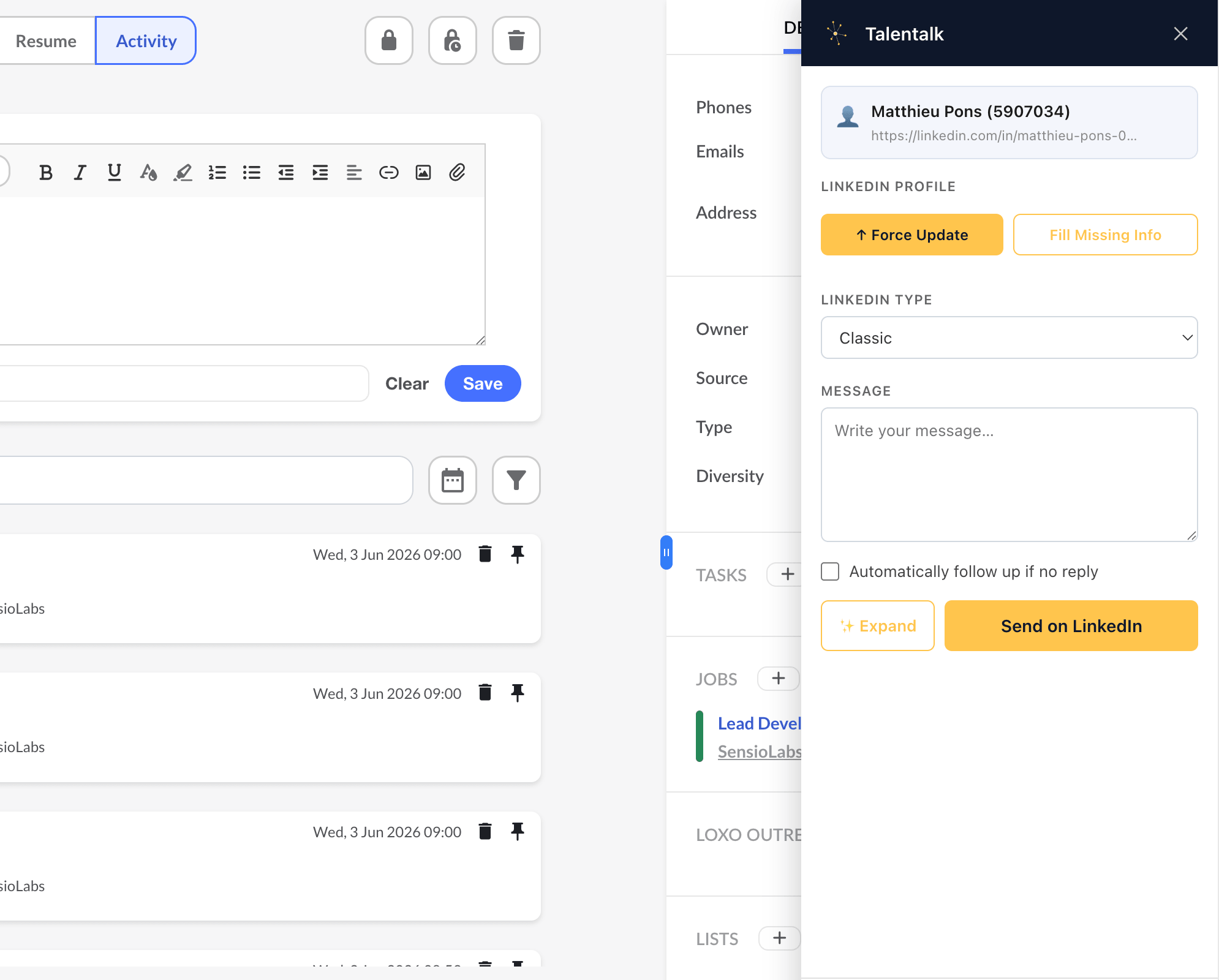1219x980 pixels.
Task: Open the LinkedIn Type dropdown
Action: (x=1009, y=337)
